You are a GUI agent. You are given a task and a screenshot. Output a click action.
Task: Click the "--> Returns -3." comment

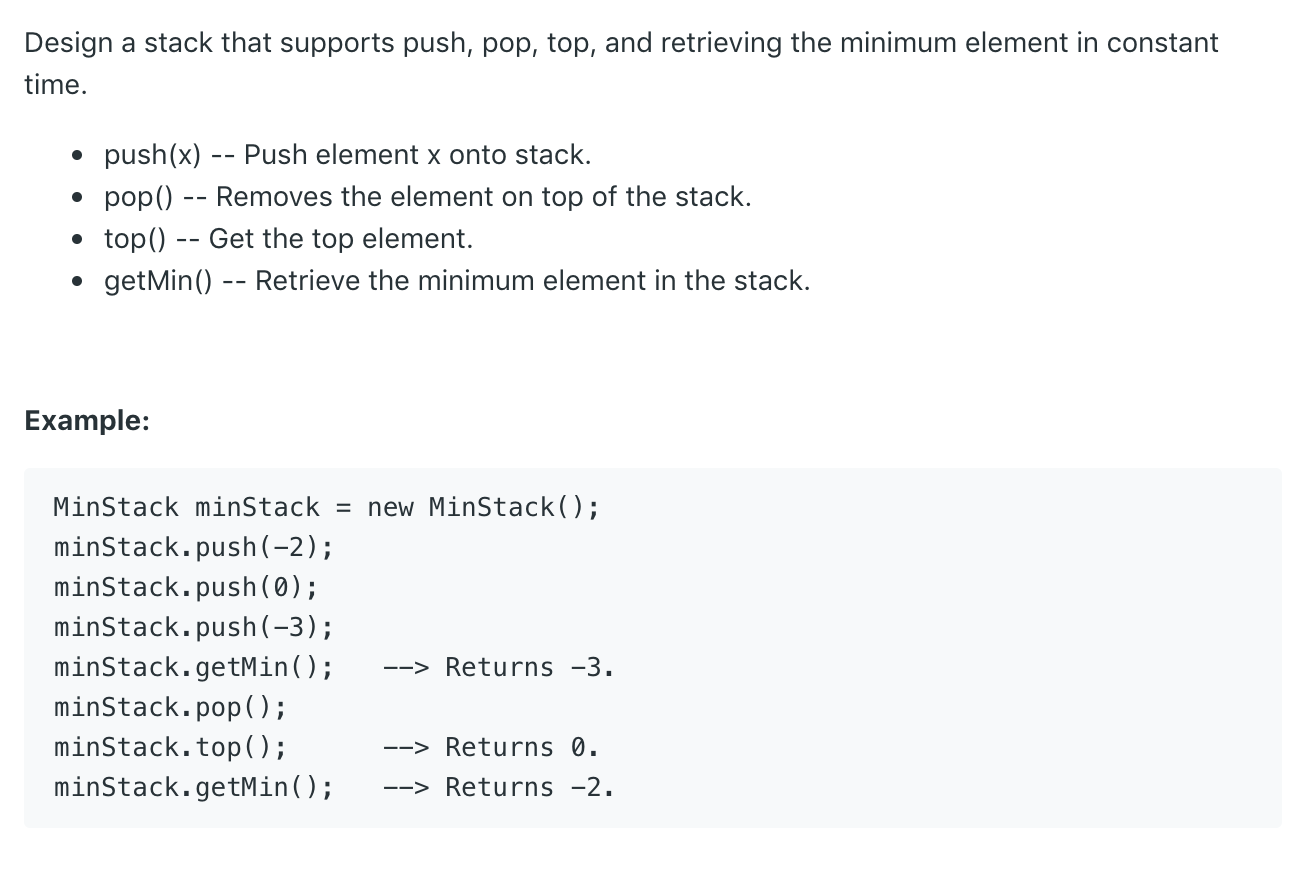pos(499,667)
